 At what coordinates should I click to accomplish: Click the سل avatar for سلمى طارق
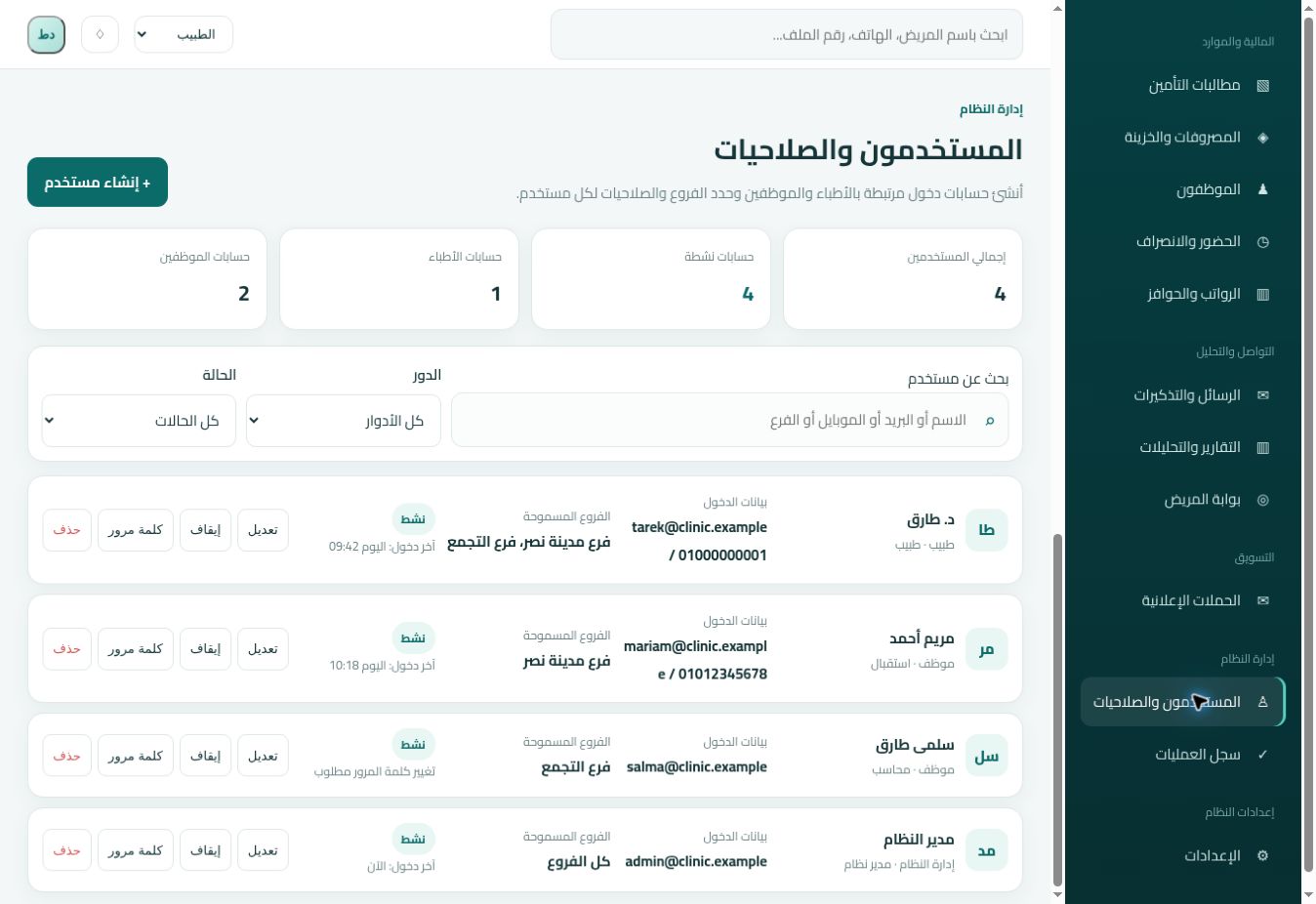coord(986,757)
